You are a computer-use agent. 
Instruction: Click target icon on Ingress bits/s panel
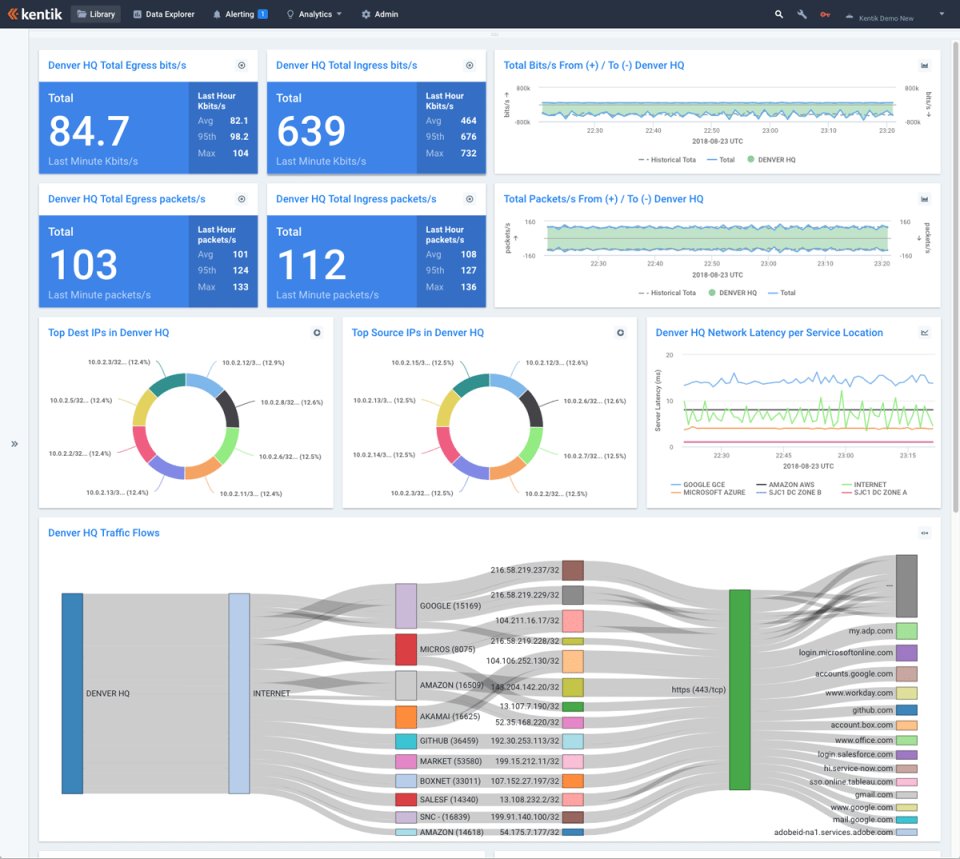click(x=470, y=66)
